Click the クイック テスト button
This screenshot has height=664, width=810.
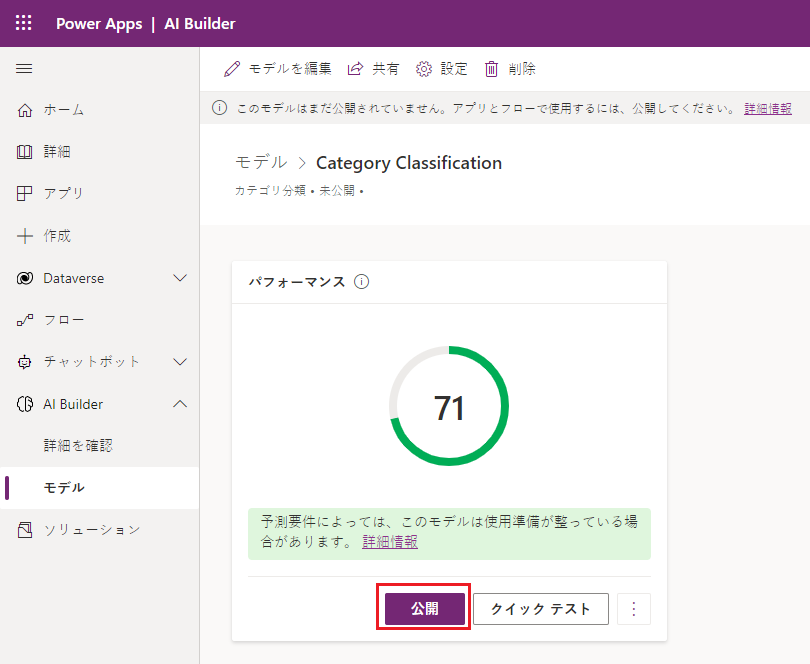click(541, 609)
